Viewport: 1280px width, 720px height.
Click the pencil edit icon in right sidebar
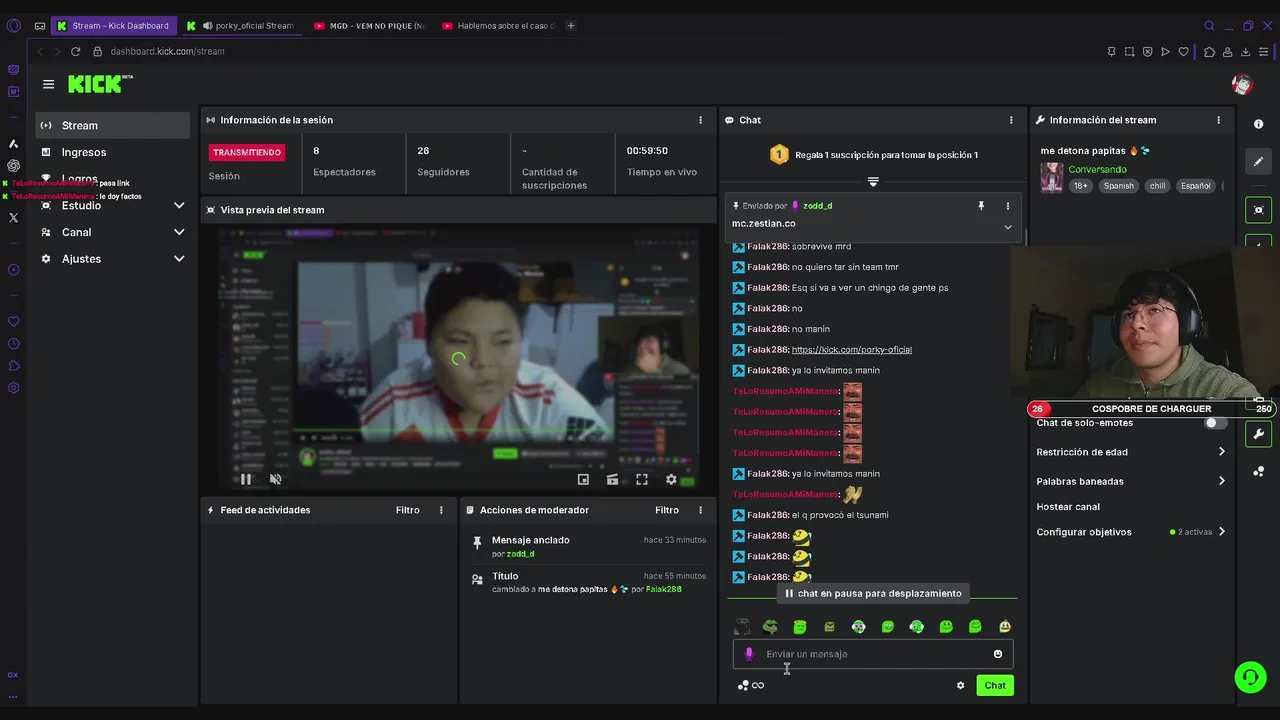click(1258, 161)
